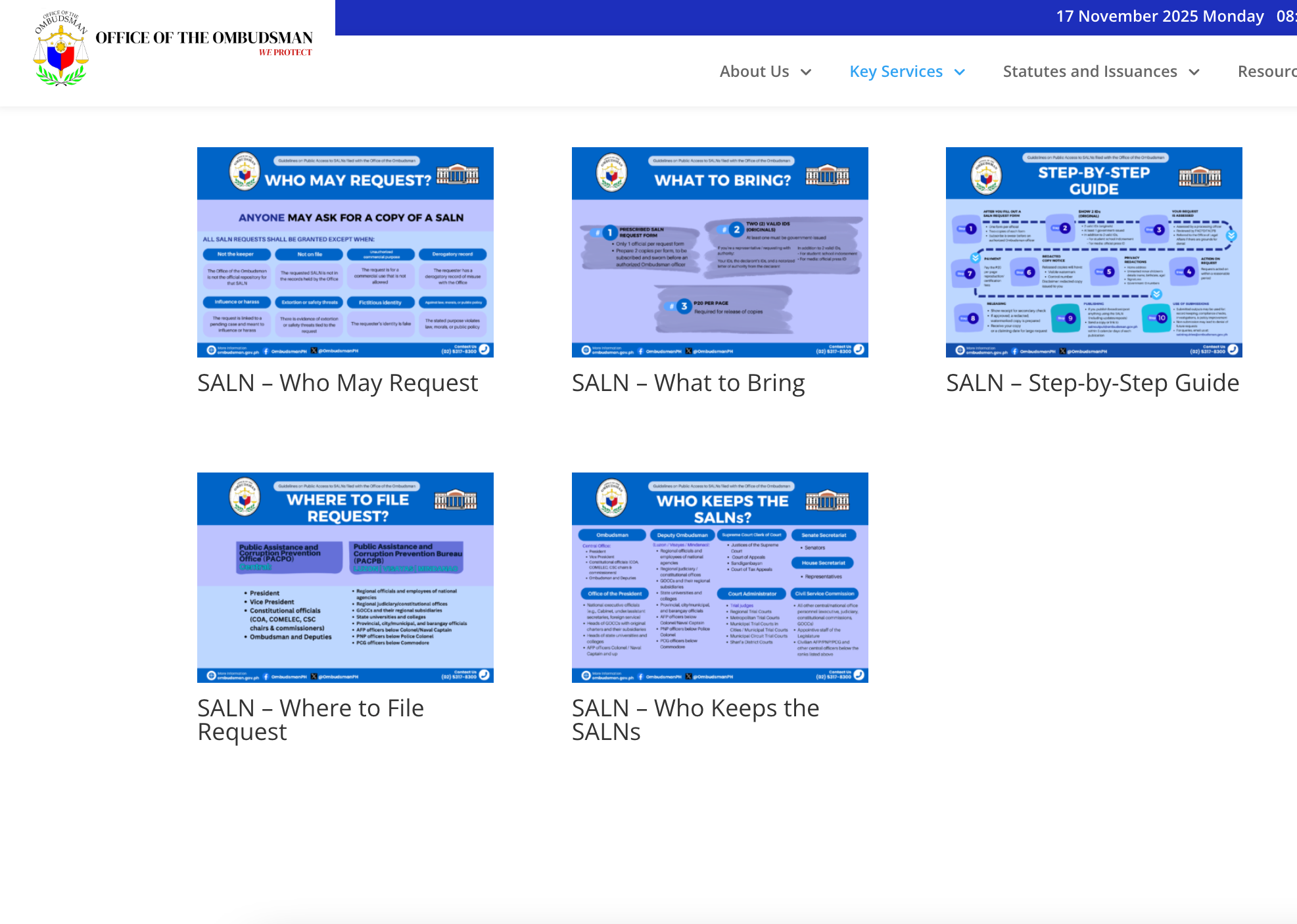Image resolution: width=1297 pixels, height=924 pixels.
Task: Click the seal icon in the Where to File Request image
Action: [245, 497]
